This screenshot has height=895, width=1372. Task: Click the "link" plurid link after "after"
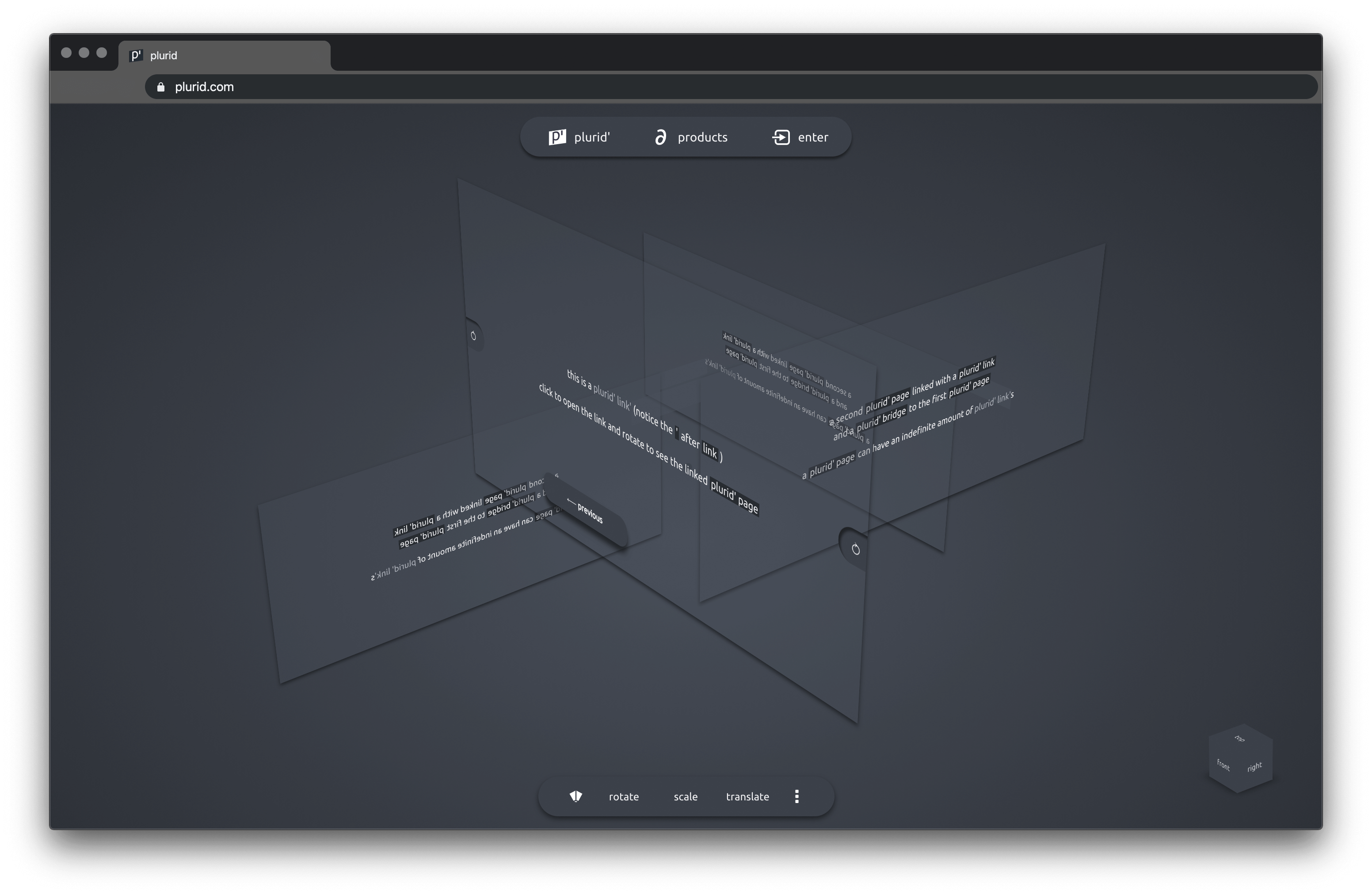(x=709, y=451)
